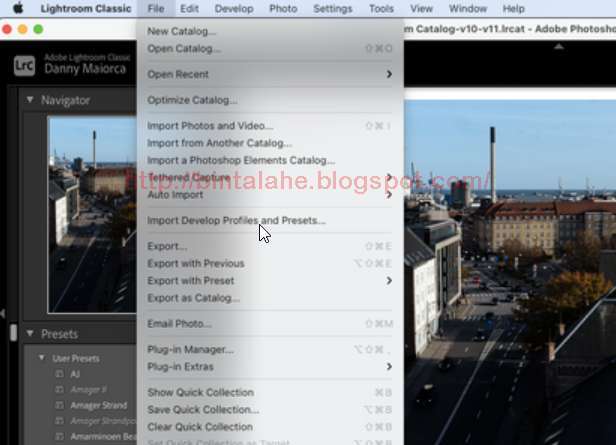Select Import from Another Catalog
Viewport: 616px width, 445px height.
point(270,143)
